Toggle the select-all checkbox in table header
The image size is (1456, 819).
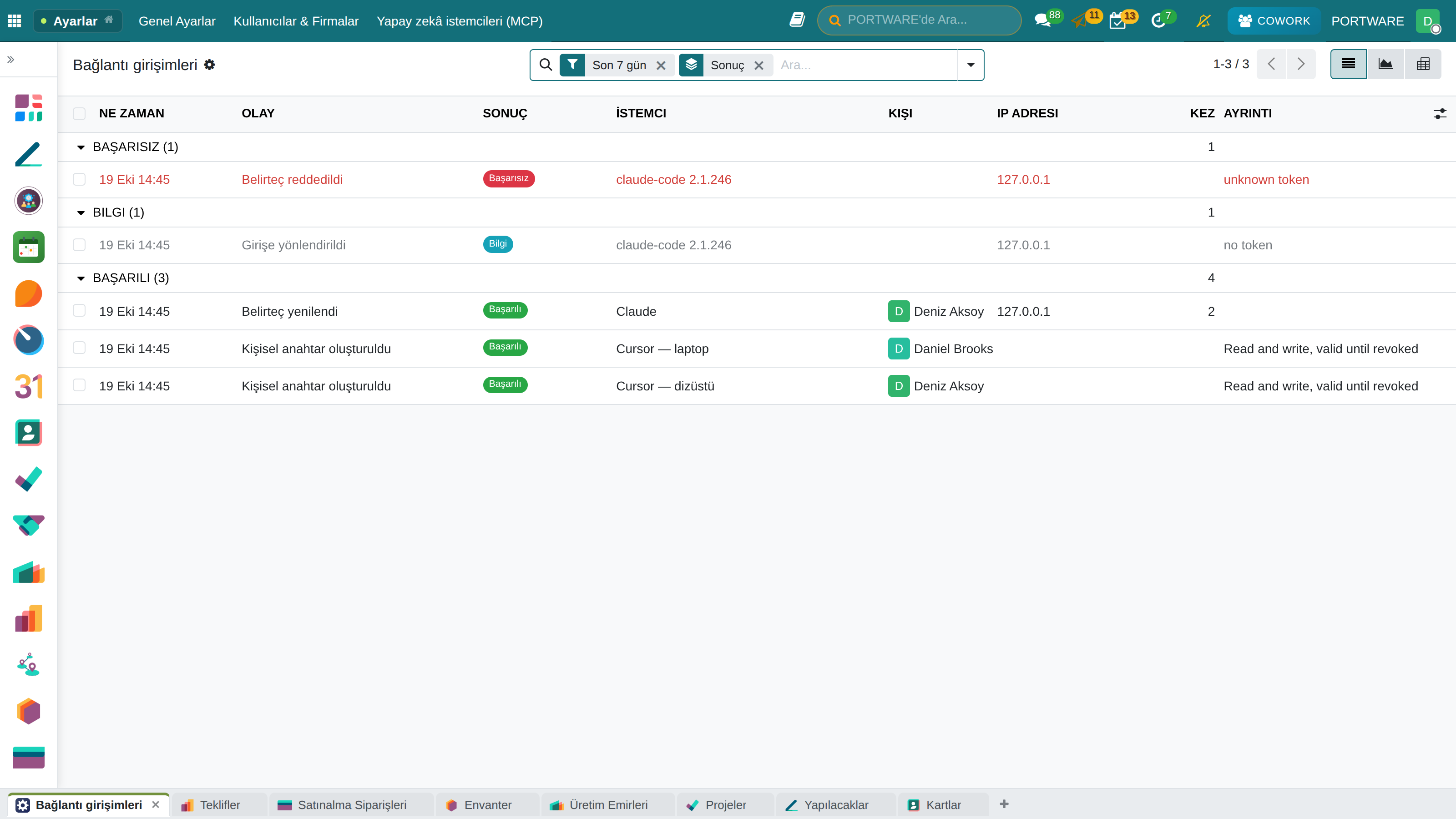point(79,114)
